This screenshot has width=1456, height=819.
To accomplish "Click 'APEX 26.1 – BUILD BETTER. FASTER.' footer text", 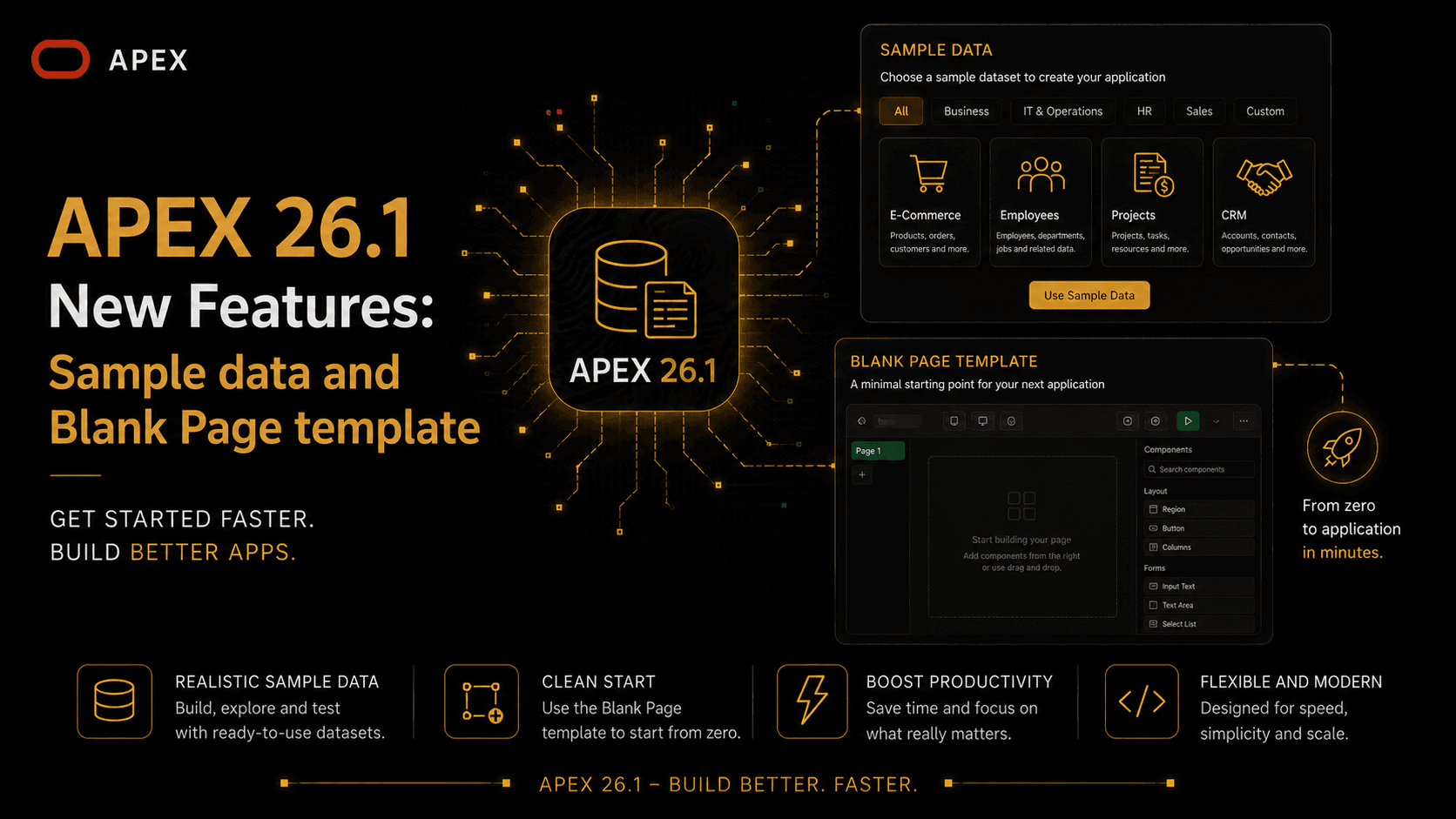I will point(729,784).
